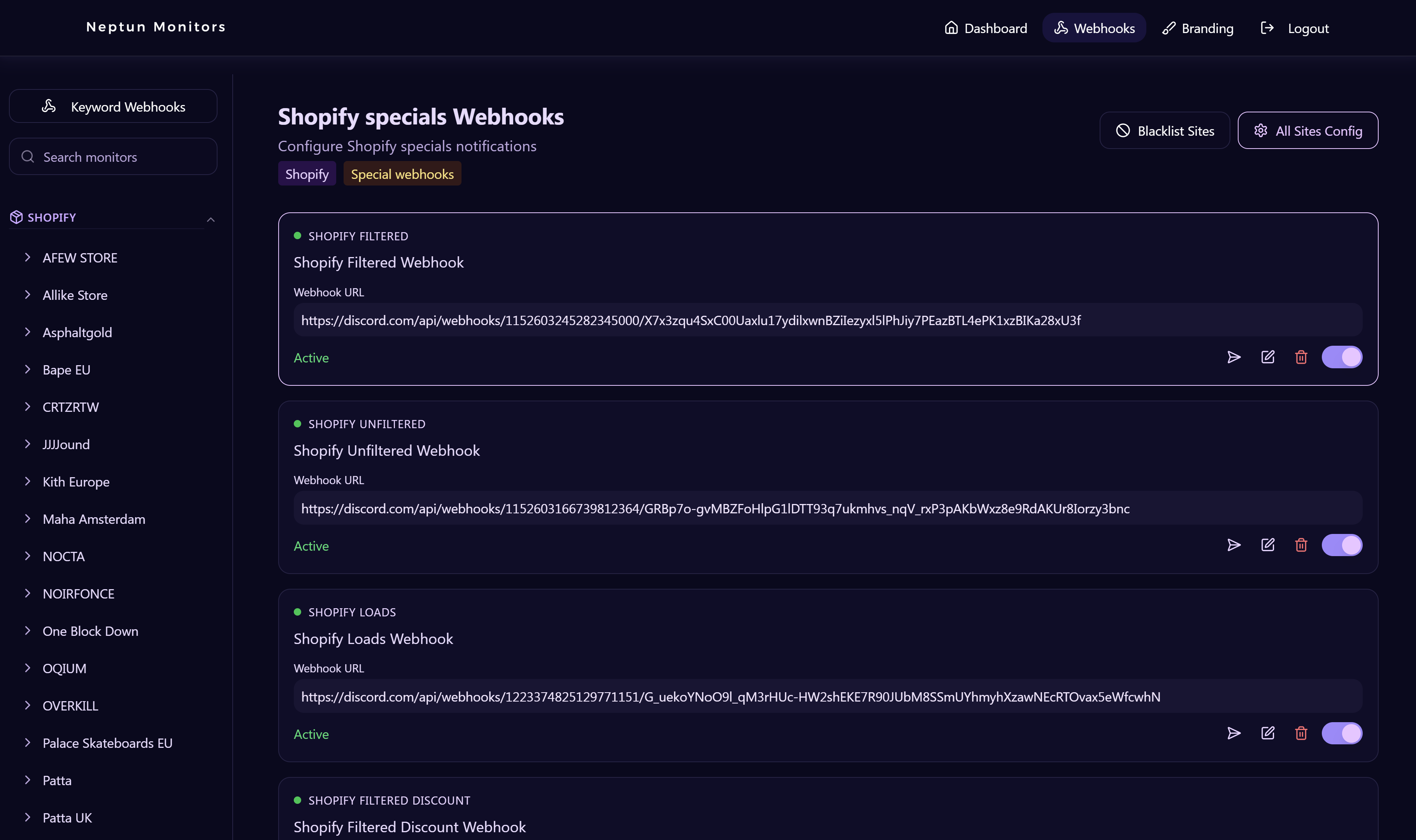Send test for Shopify Filtered Webhook
1416x840 pixels.
1234,357
